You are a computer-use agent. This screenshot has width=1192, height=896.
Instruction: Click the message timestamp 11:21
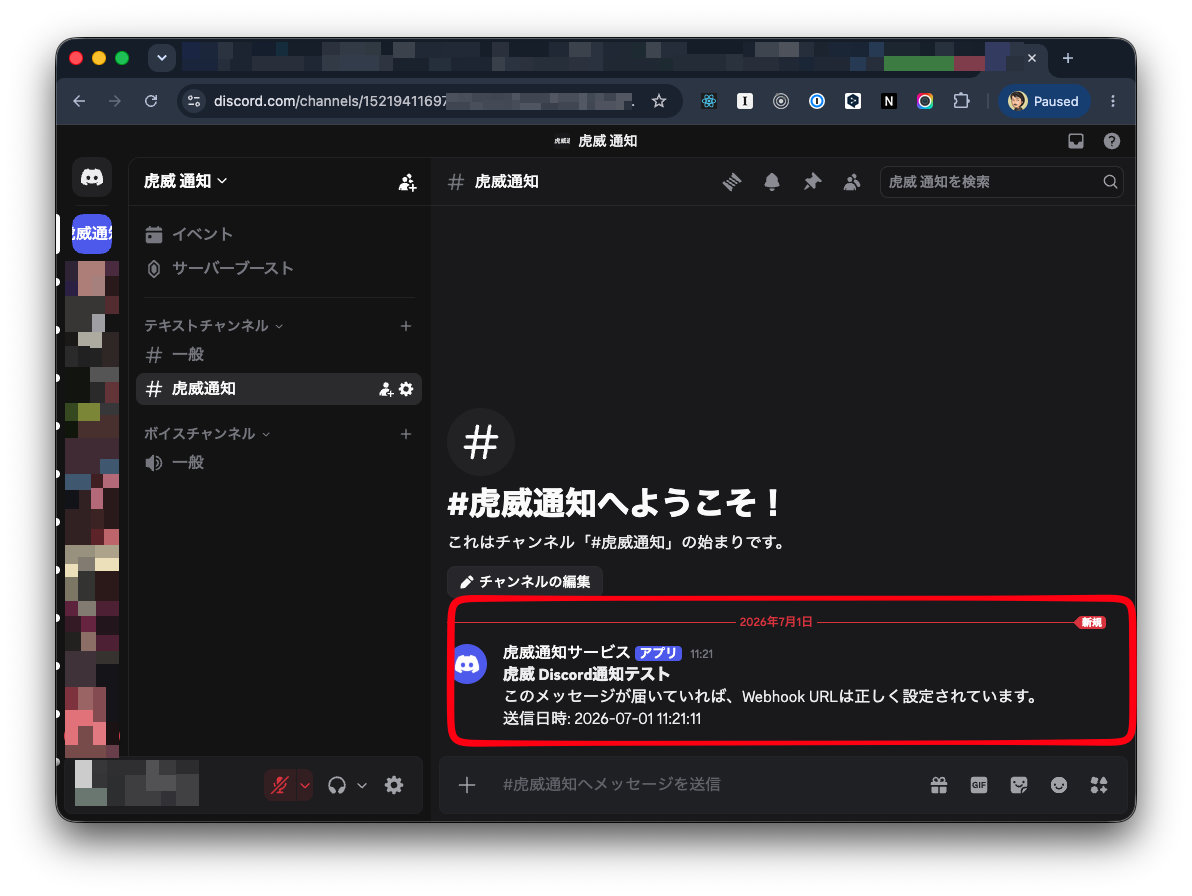(x=702, y=654)
